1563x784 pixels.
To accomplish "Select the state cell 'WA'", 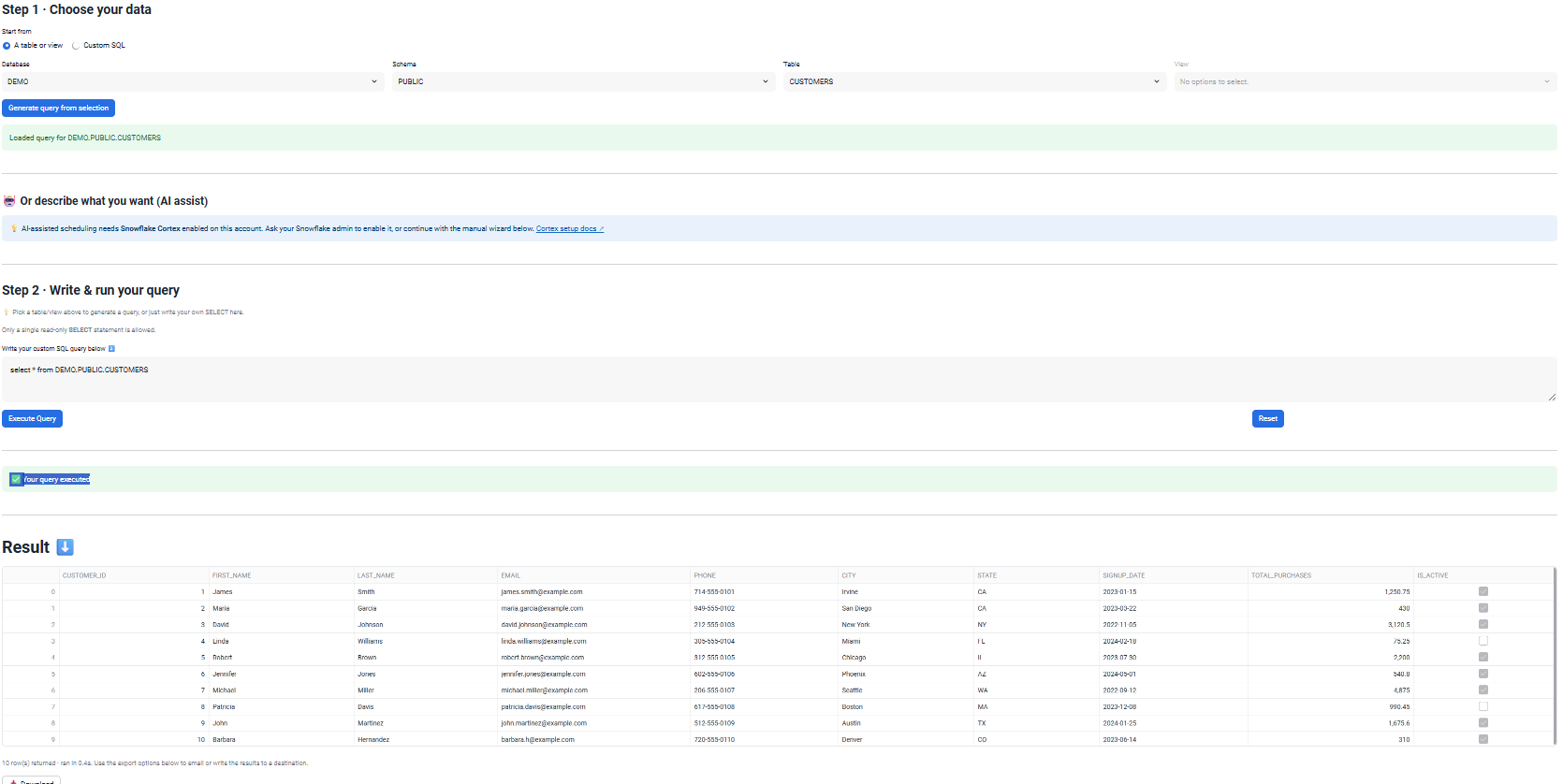I will click(x=1037, y=690).
